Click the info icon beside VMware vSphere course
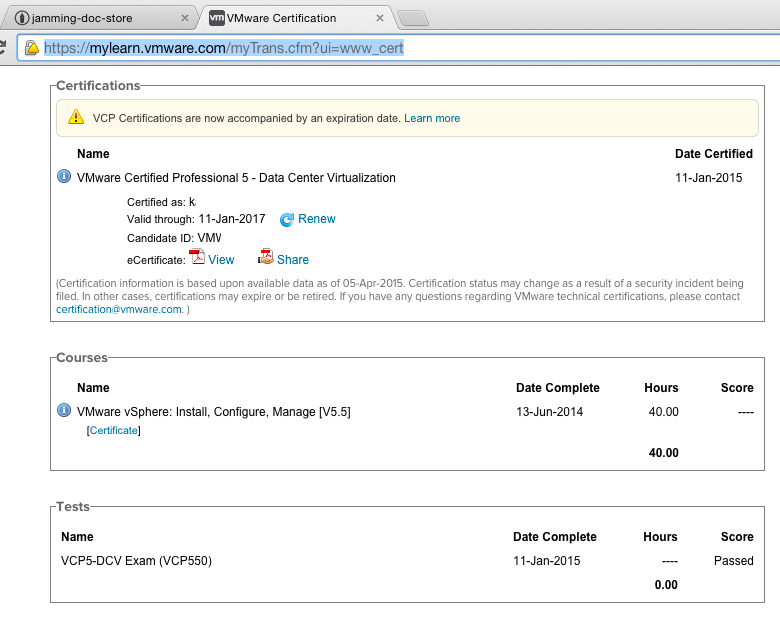The image size is (780, 620). 64,410
